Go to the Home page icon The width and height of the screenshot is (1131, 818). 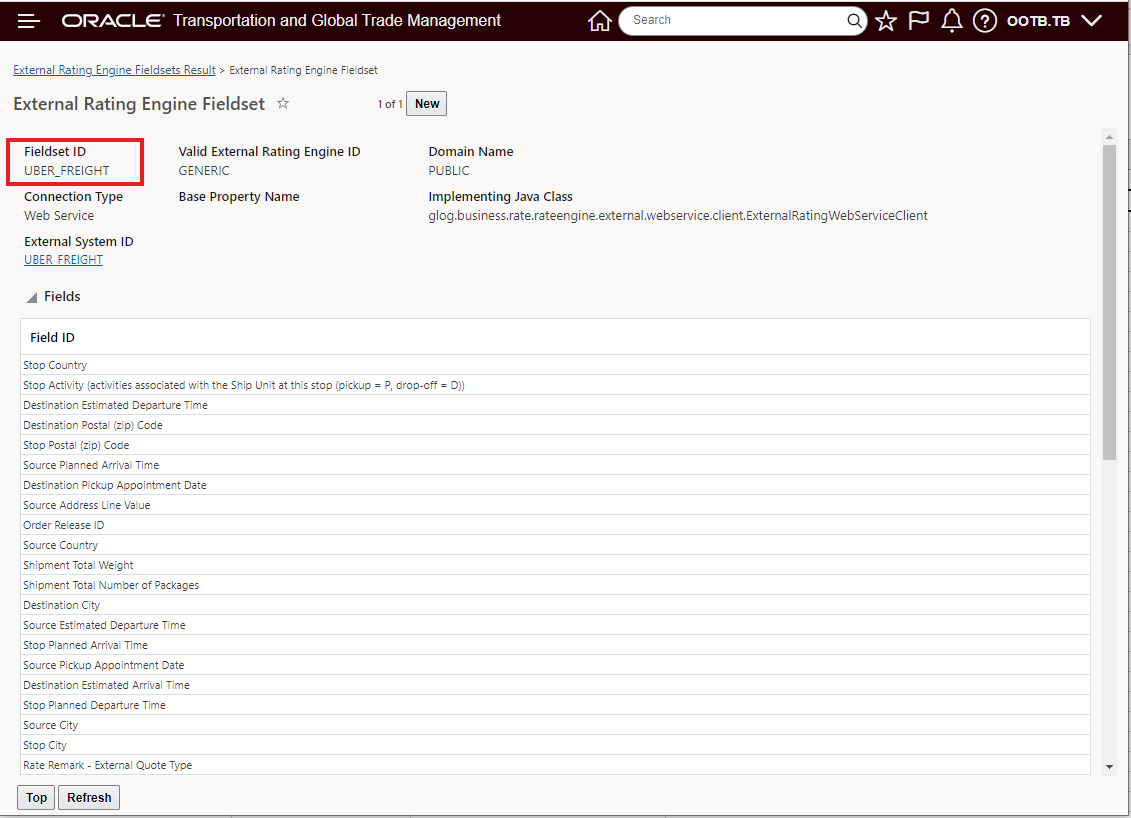(x=599, y=21)
